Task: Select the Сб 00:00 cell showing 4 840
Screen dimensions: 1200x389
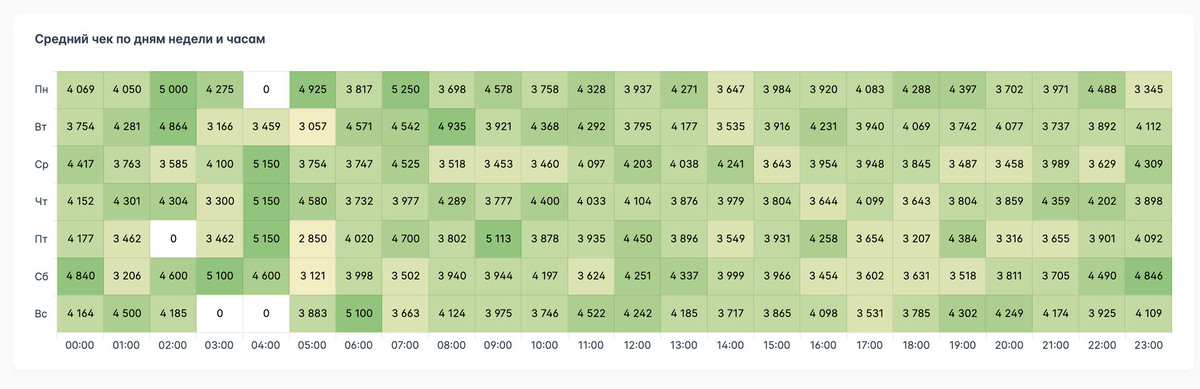Action: pyautogui.click(x=80, y=275)
